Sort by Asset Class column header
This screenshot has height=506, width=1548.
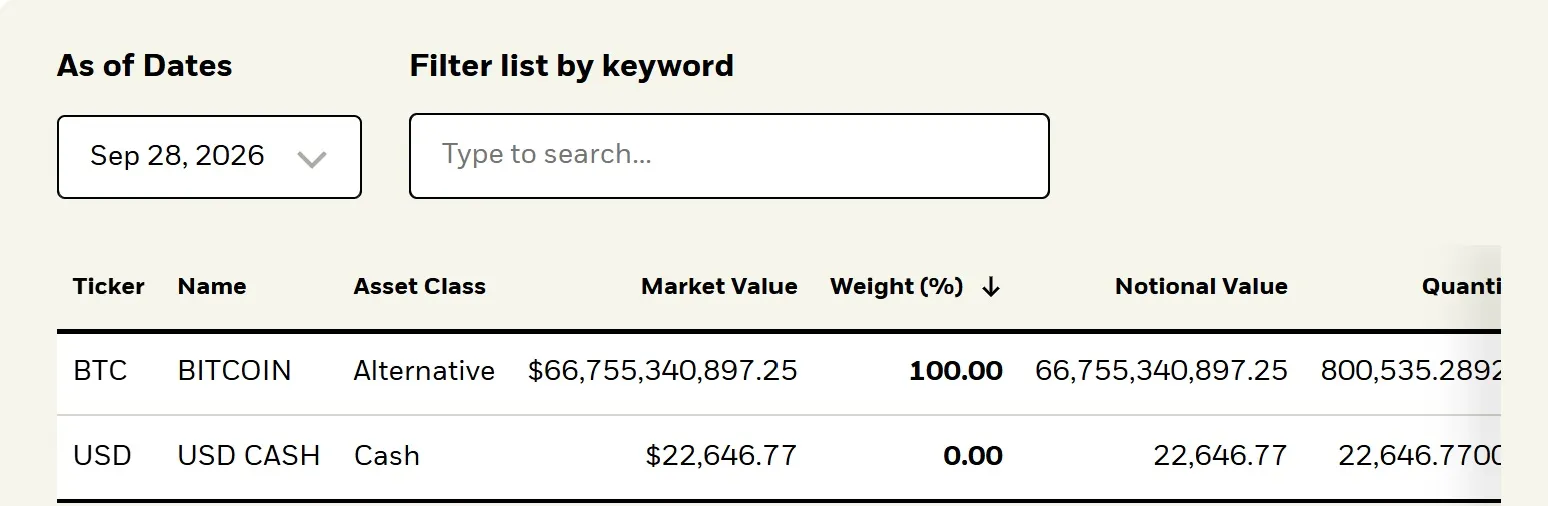tap(420, 287)
